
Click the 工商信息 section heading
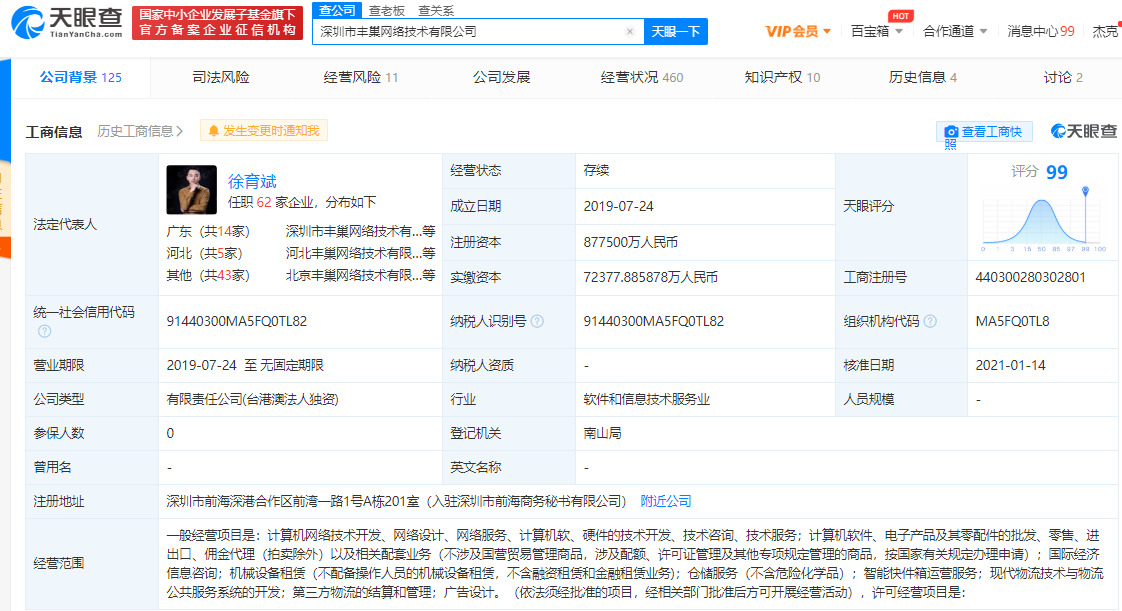pyautogui.click(x=54, y=132)
